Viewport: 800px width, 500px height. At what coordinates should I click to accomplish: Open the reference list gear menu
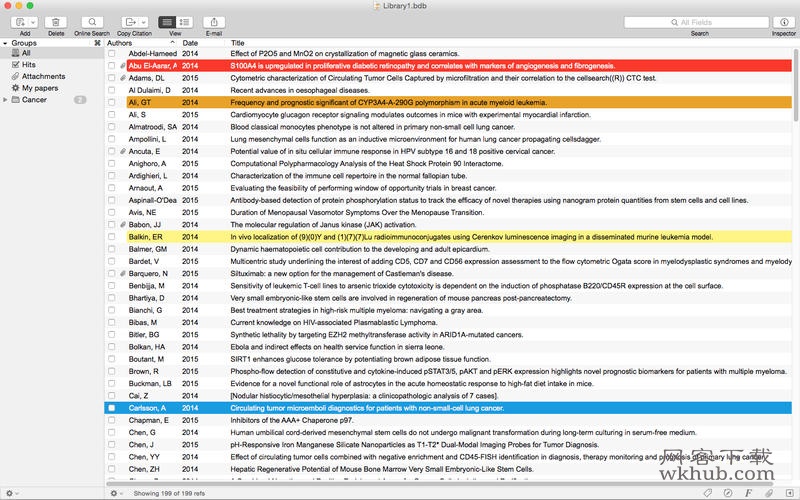pos(116,493)
